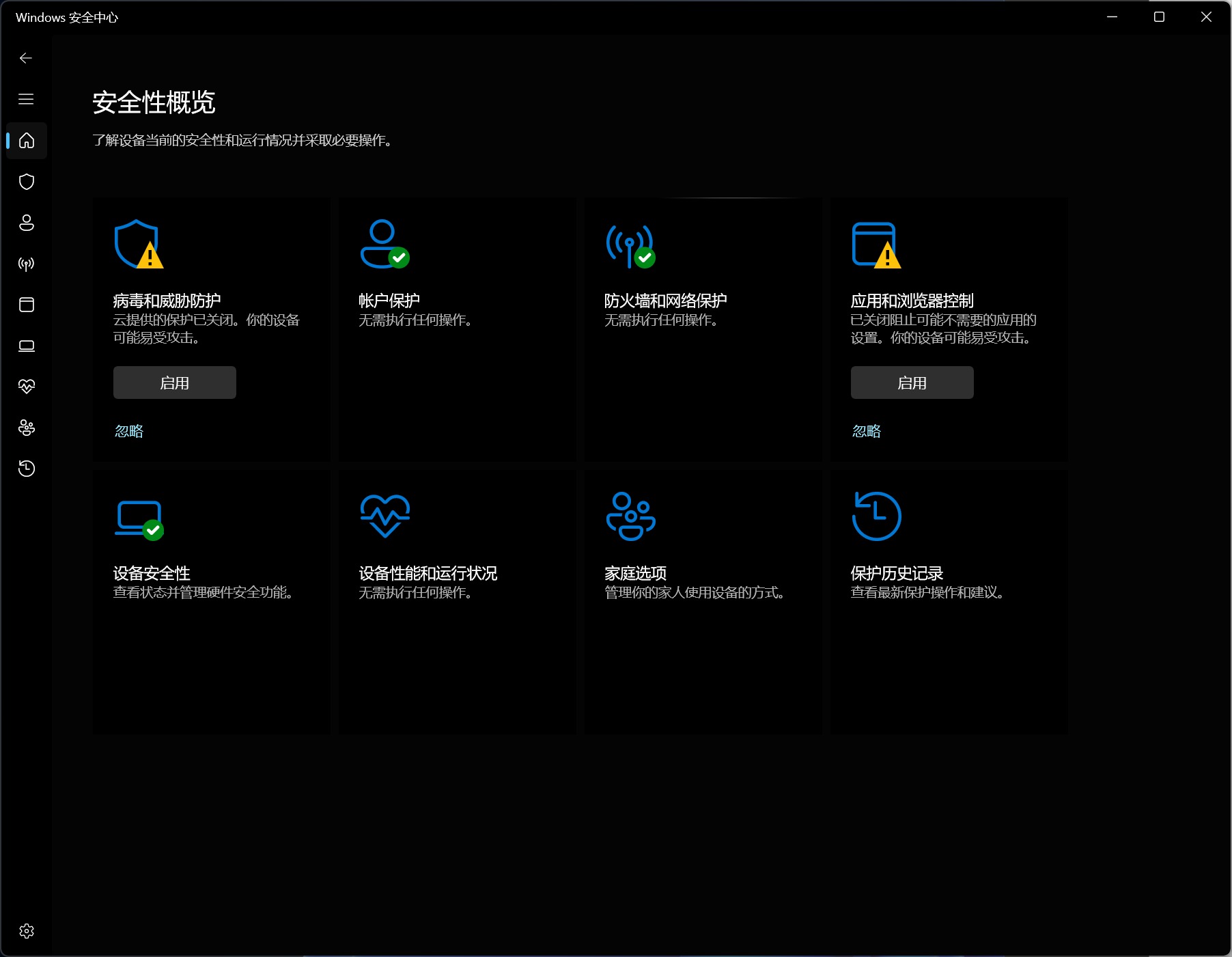Open app and browser control sidebar icon
Viewport: 1232px width, 957px height.
[26, 305]
